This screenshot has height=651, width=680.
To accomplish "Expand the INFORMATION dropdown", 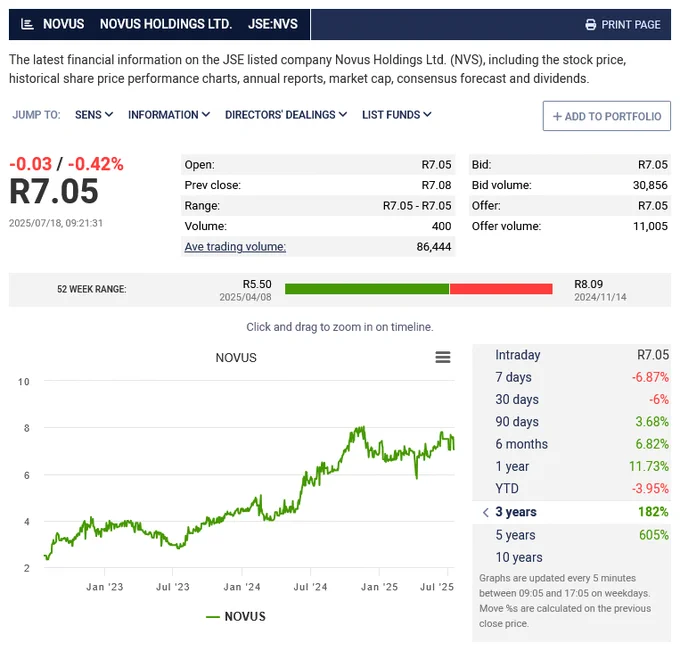I will 169,114.
